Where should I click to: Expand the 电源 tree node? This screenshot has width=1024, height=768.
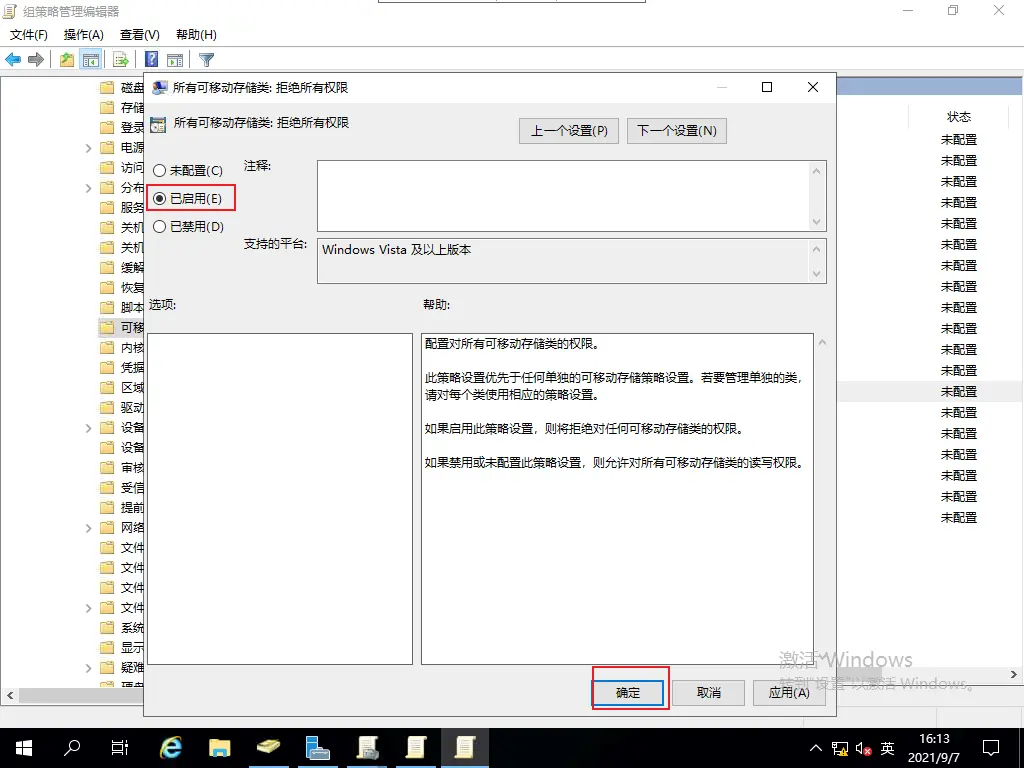tap(88, 147)
